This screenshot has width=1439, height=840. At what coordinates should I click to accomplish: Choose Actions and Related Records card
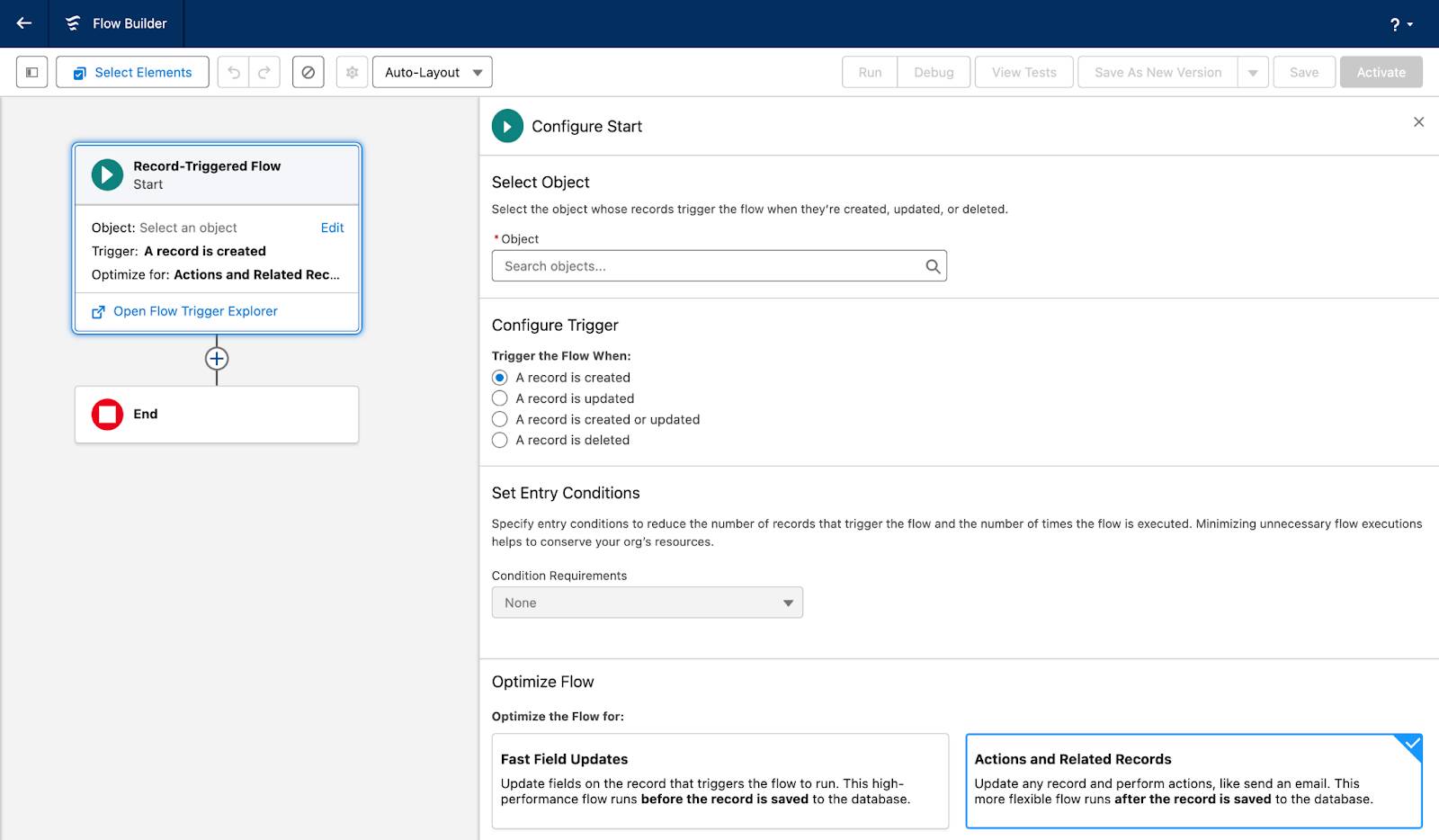point(1194,781)
